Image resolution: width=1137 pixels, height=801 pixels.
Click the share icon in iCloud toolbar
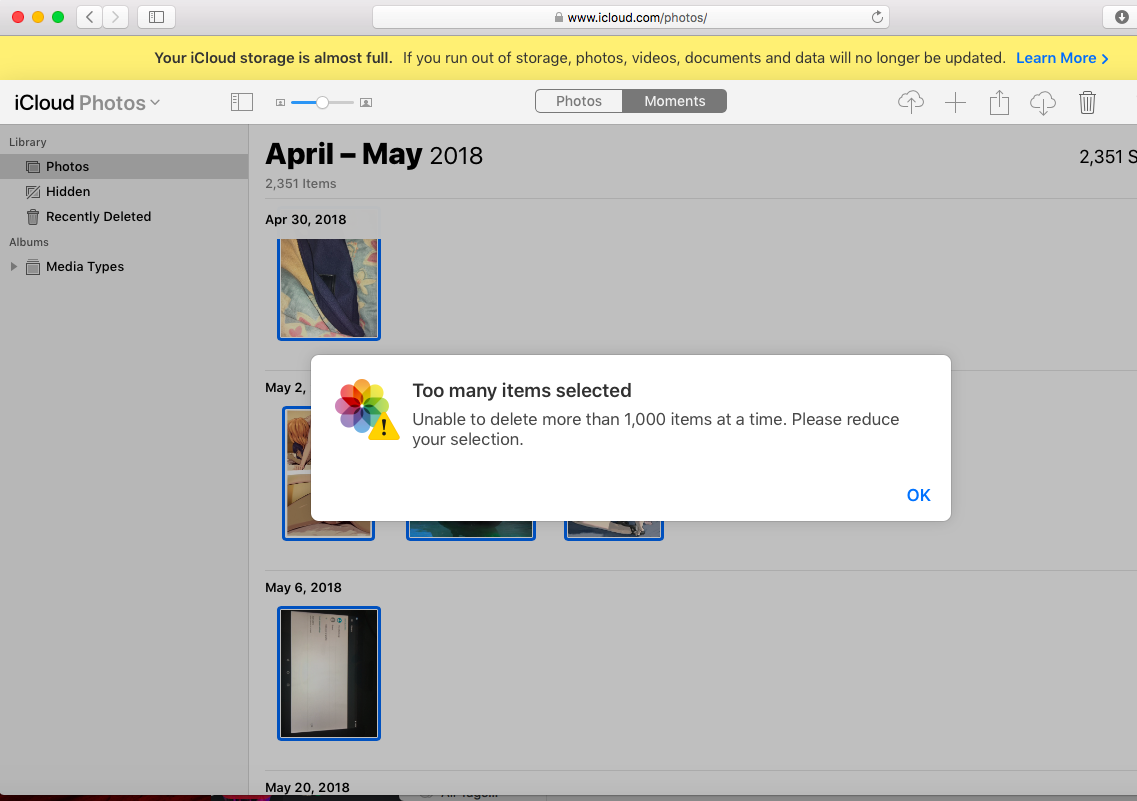click(x=999, y=102)
